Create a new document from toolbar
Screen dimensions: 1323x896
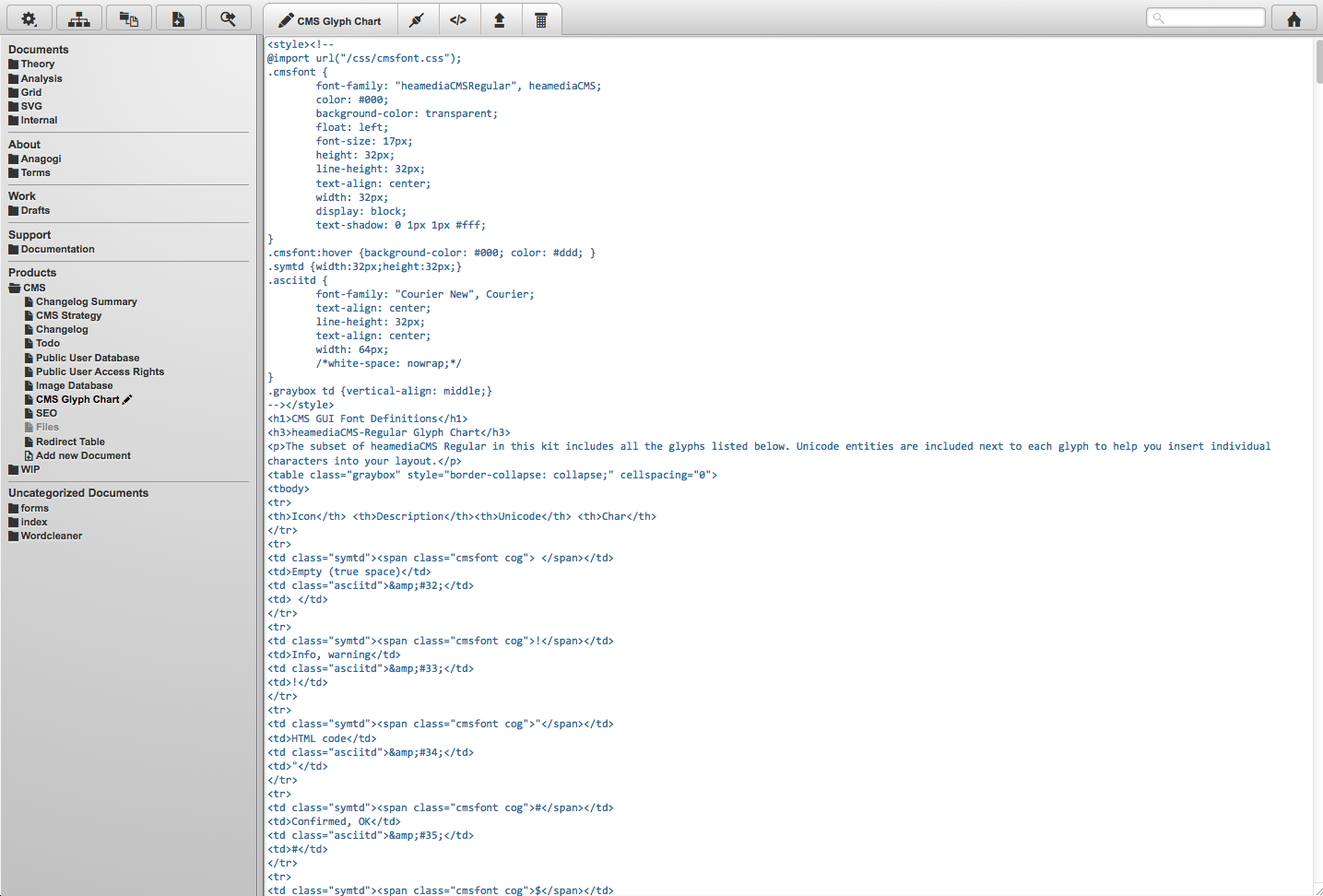(x=179, y=18)
